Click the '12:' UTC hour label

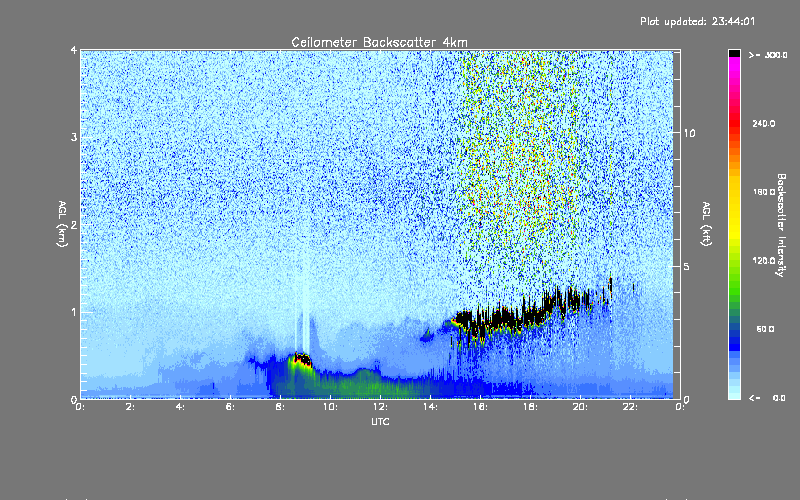click(x=380, y=407)
